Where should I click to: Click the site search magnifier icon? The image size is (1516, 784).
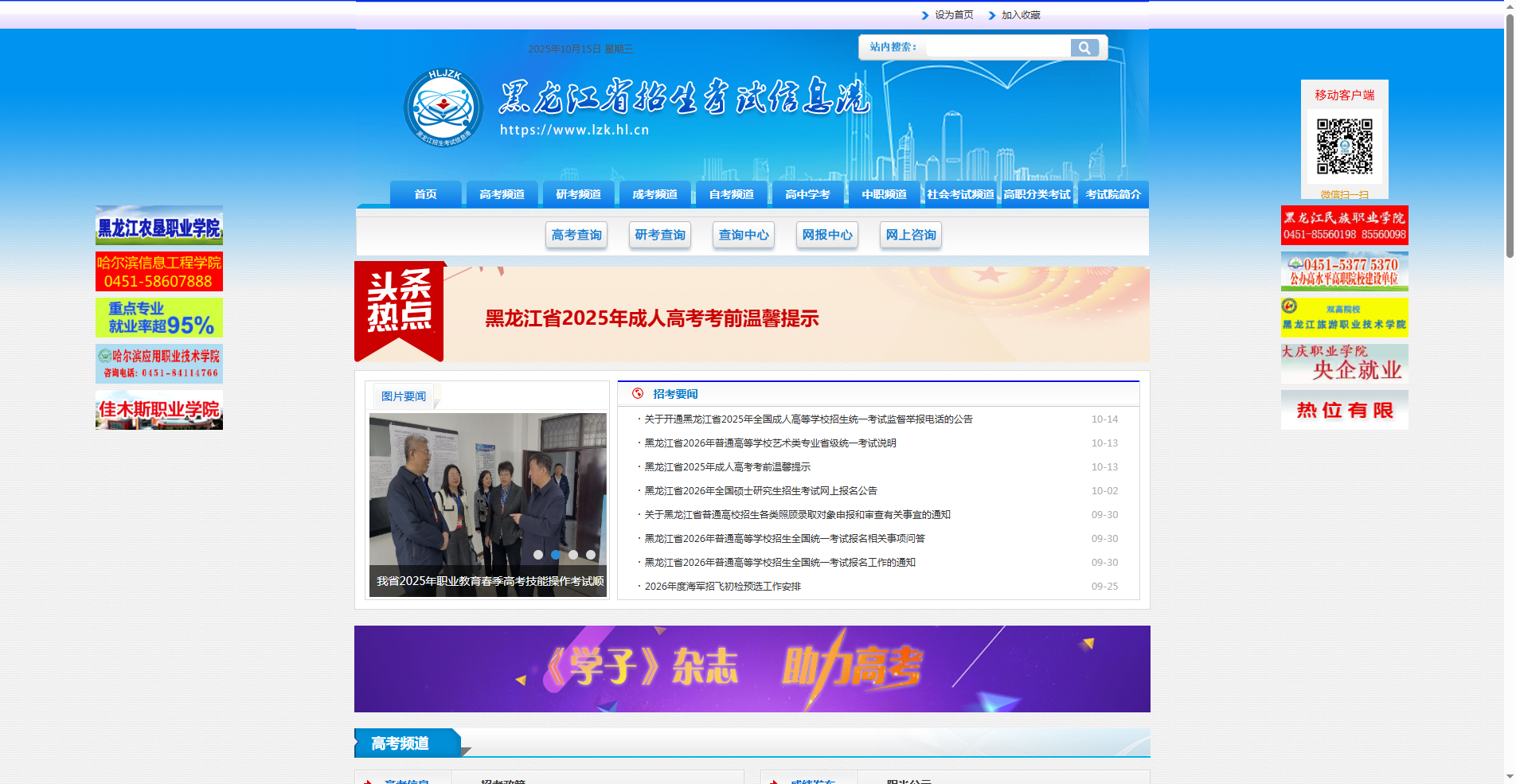coord(1086,47)
